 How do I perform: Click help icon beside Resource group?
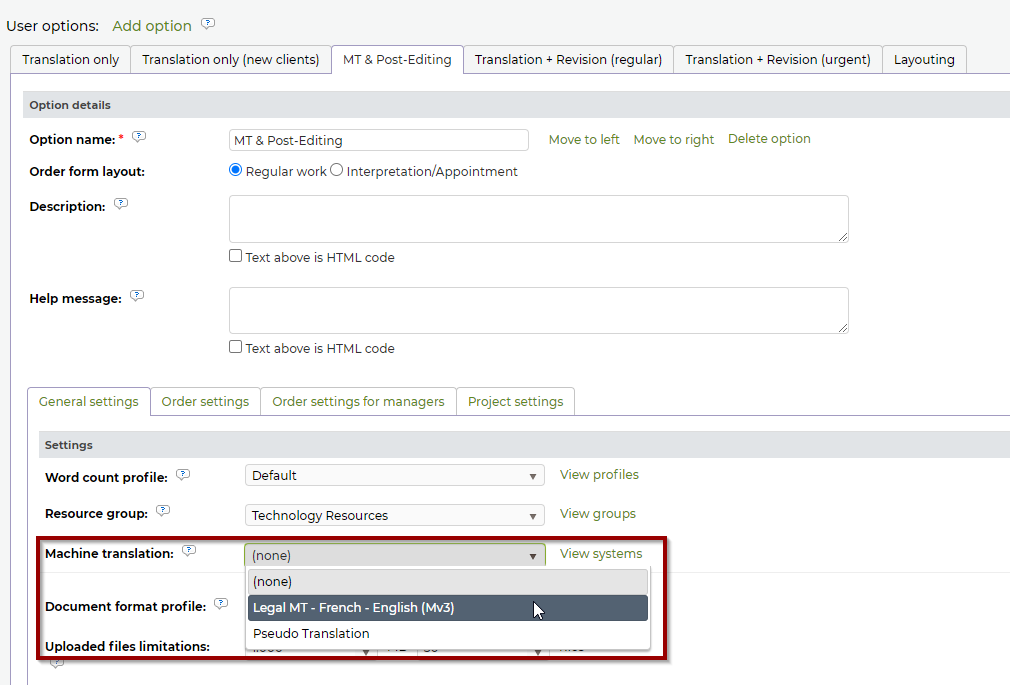coord(163,511)
